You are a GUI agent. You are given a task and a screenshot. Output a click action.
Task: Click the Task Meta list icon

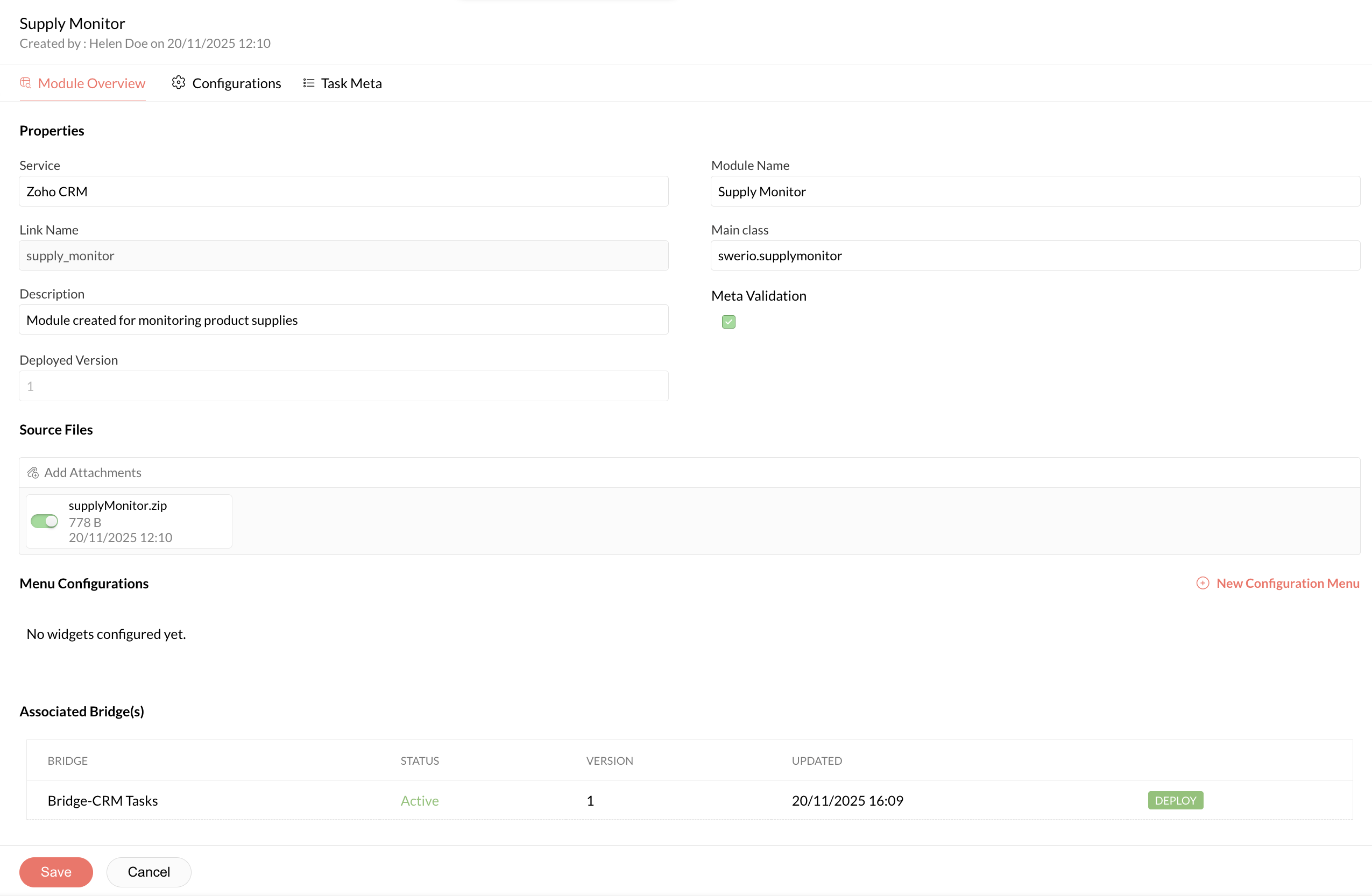tap(308, 83)
